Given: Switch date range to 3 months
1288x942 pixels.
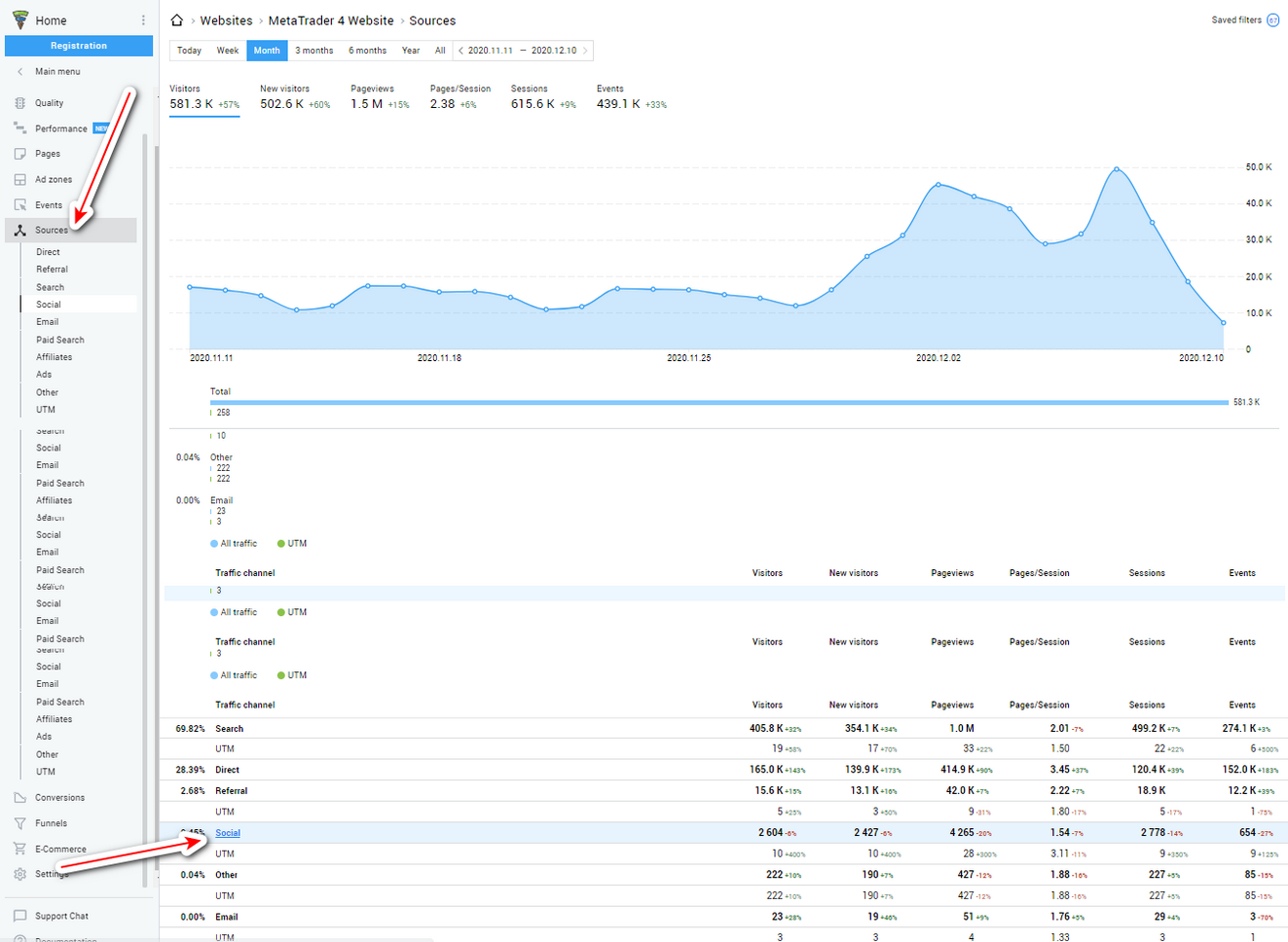Looking at the screenshot, I should click(313, 51).
